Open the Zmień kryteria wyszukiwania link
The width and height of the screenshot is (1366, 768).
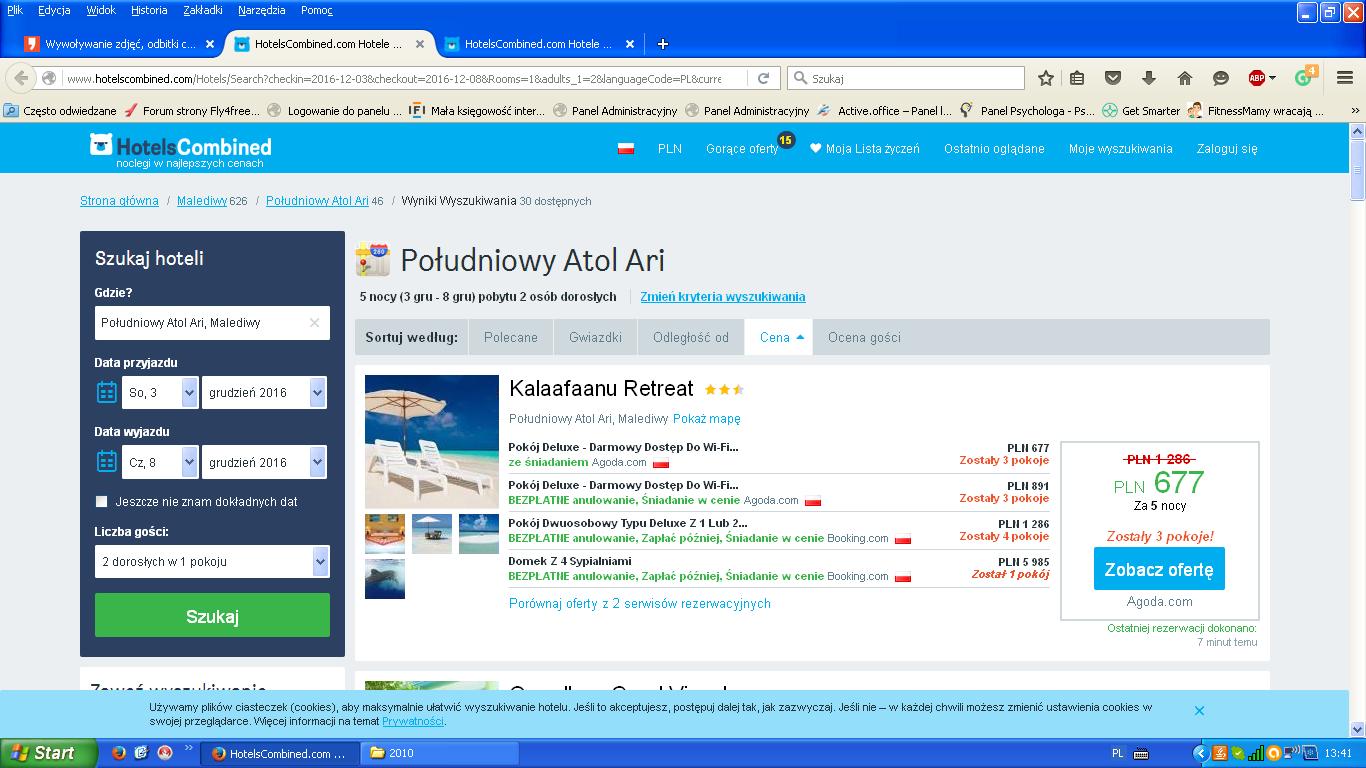(x=722, y=297)
